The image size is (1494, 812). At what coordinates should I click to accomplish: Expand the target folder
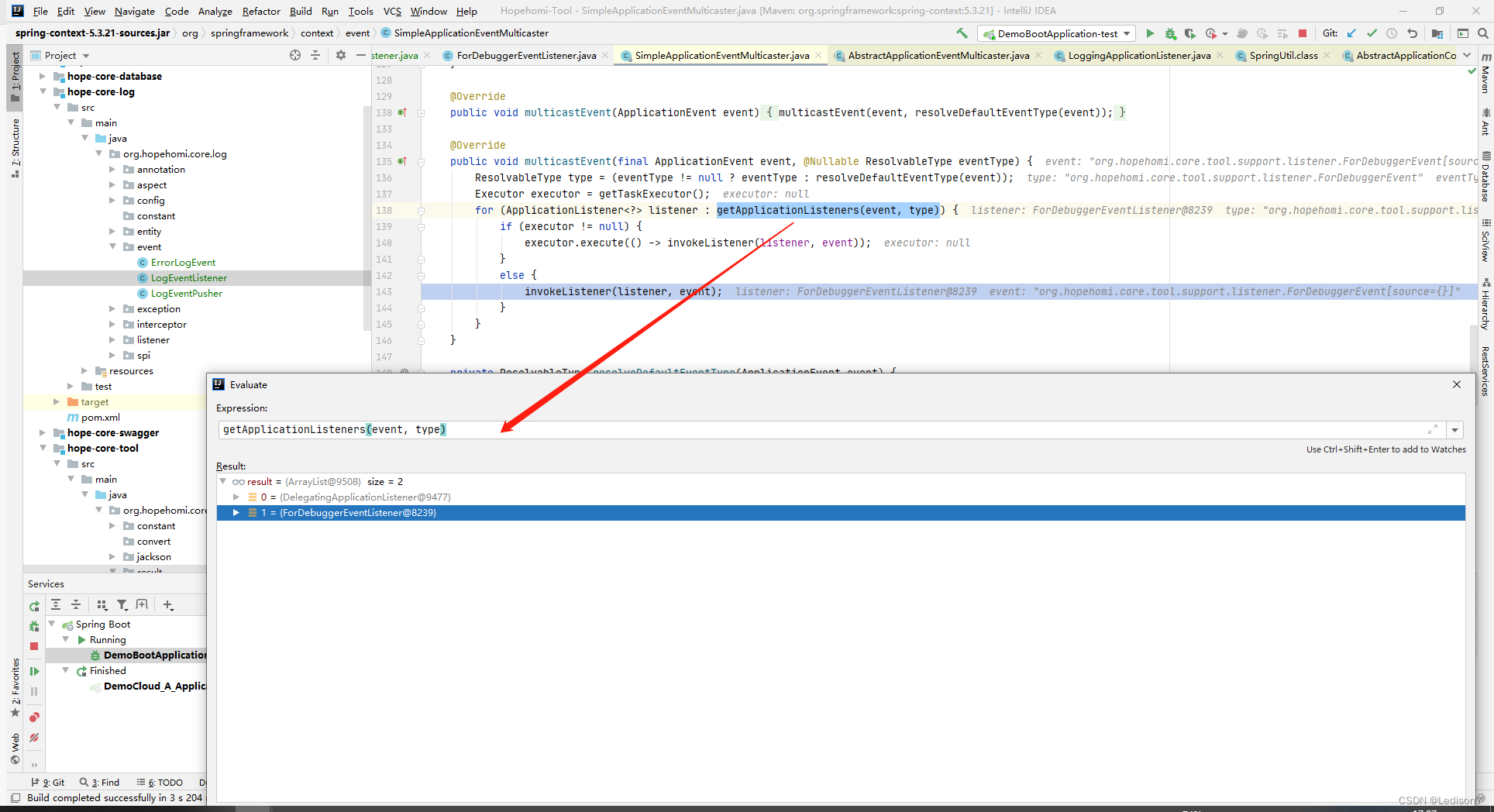(x=56, y=401)
